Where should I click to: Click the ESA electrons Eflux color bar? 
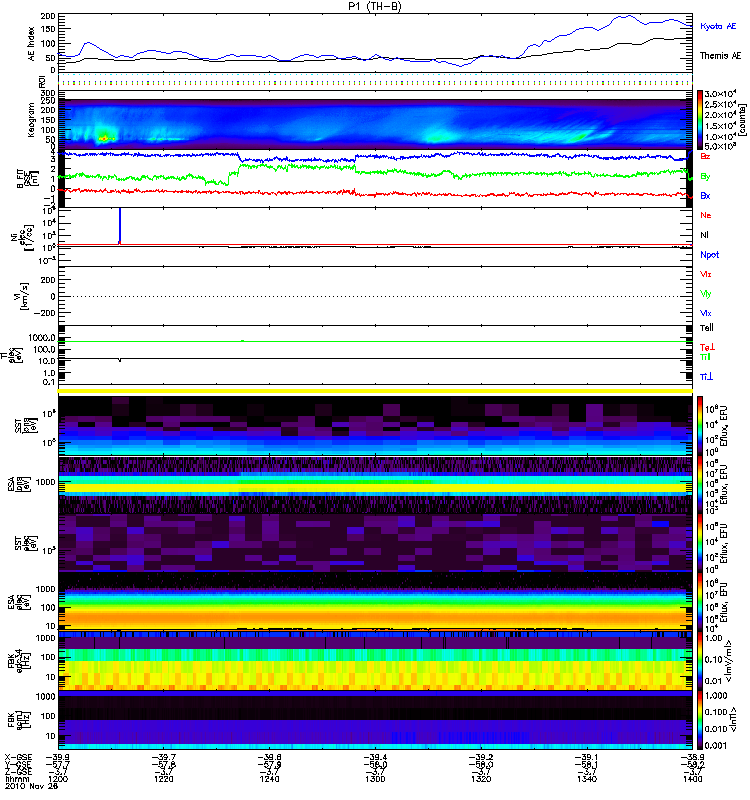[x=700, y=602]
